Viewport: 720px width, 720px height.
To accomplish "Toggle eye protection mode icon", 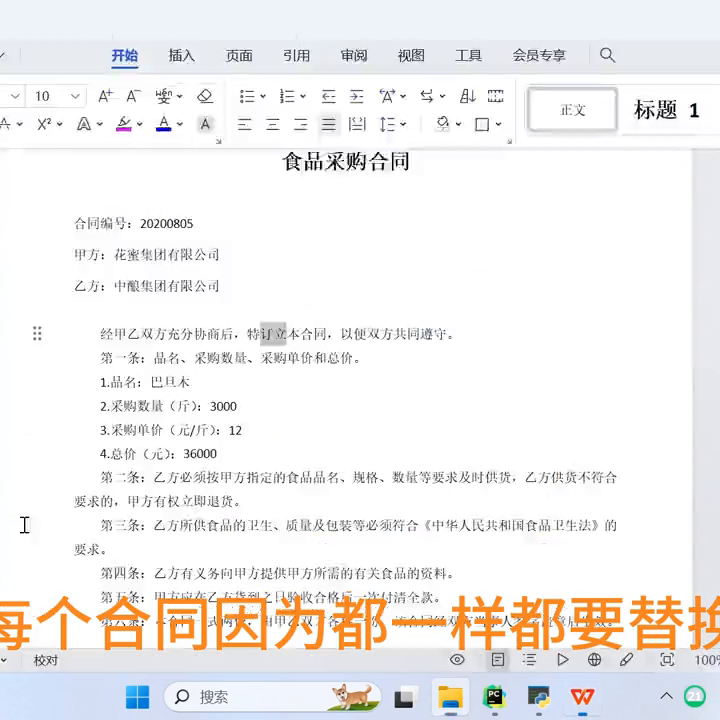I will (x=457, y=660).
